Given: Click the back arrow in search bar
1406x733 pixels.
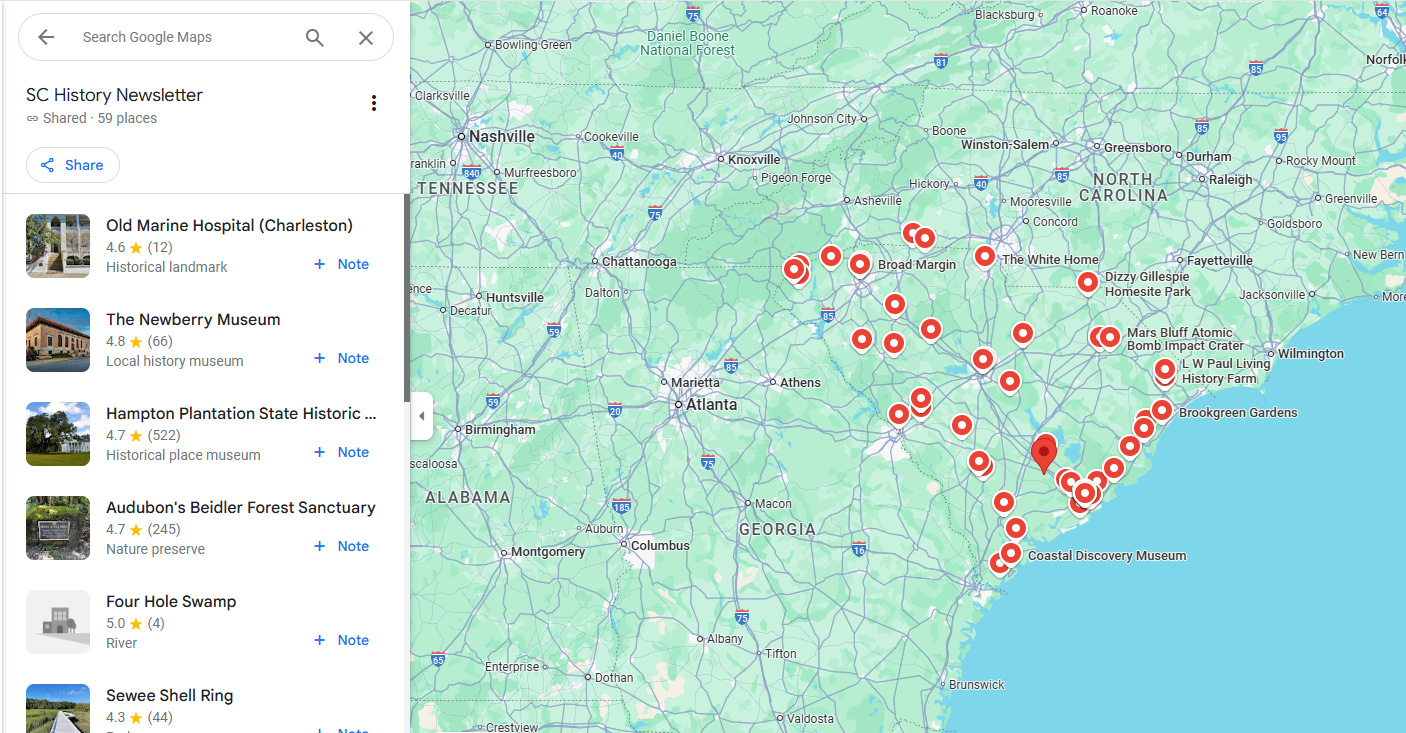Looking at the screenshot, I should 46,37.
